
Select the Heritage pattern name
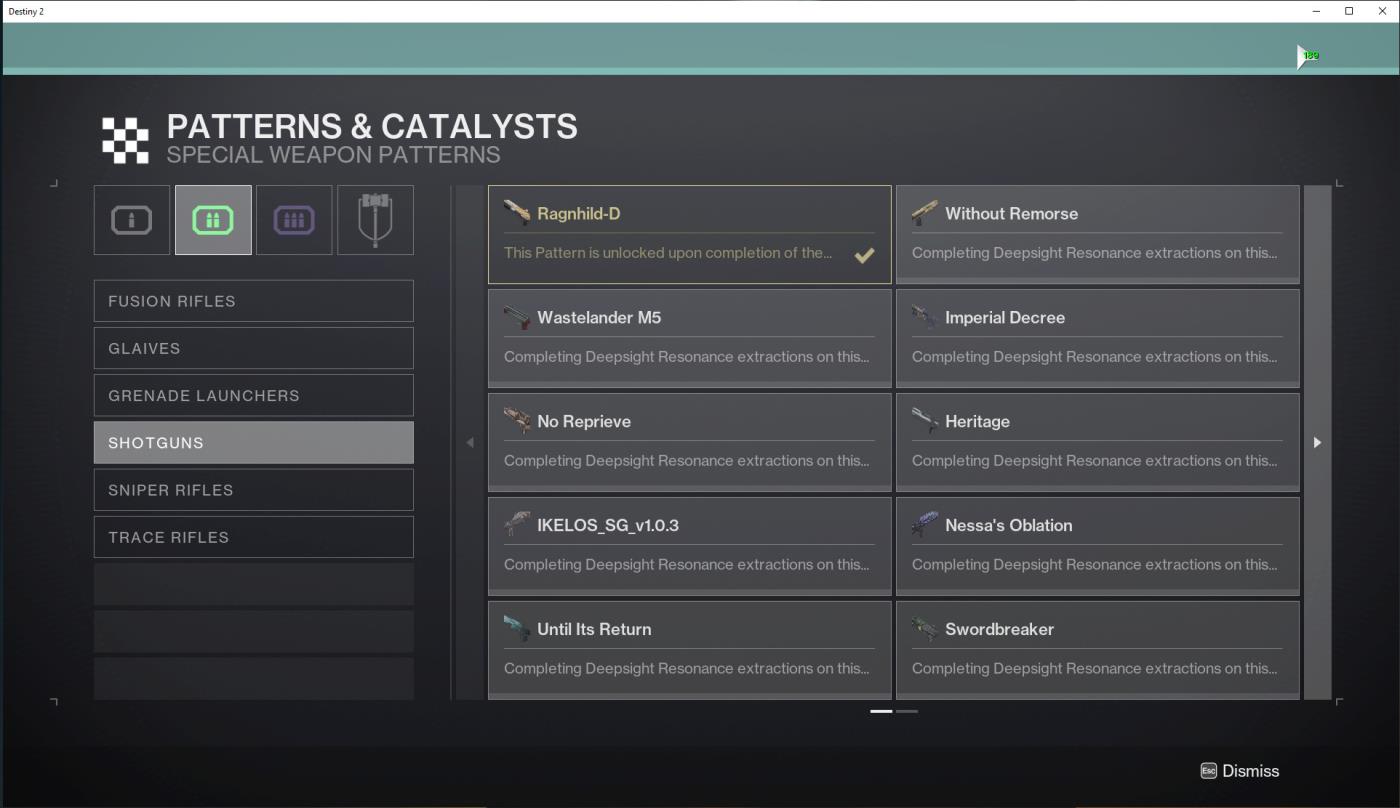pos(977,422)
